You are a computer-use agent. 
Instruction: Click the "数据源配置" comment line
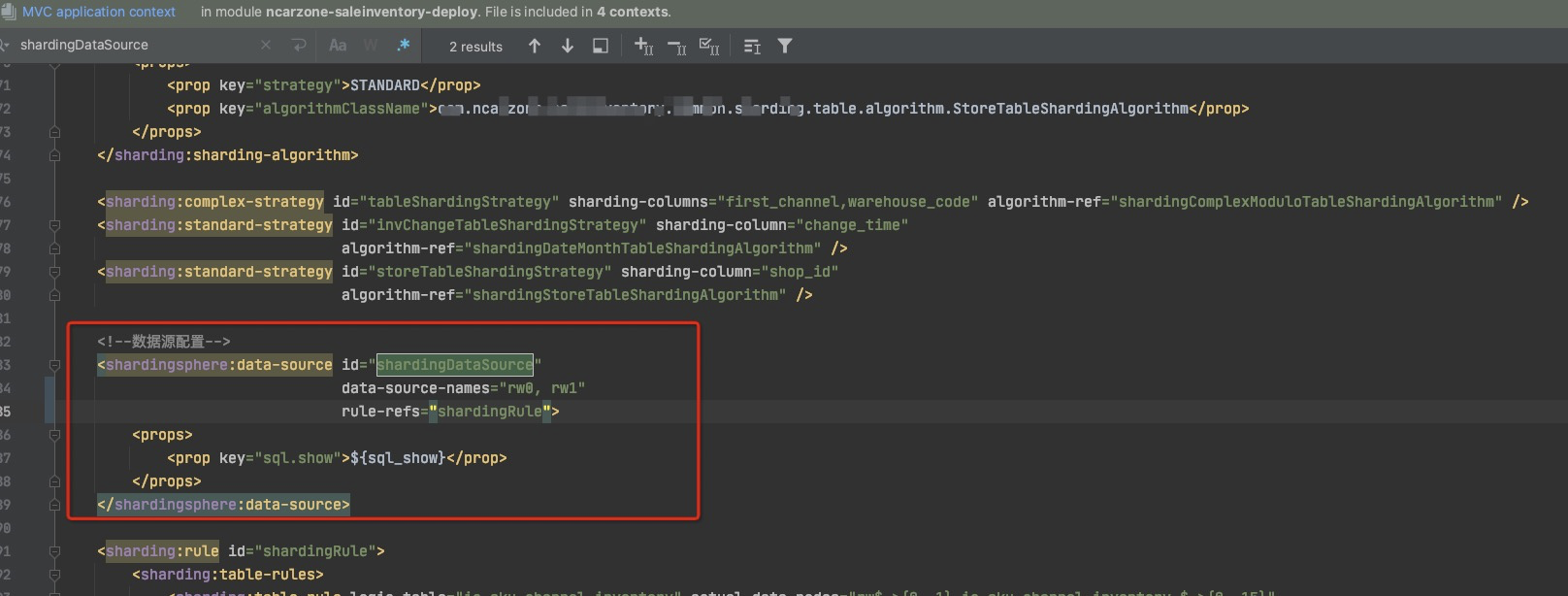(164, 342)
